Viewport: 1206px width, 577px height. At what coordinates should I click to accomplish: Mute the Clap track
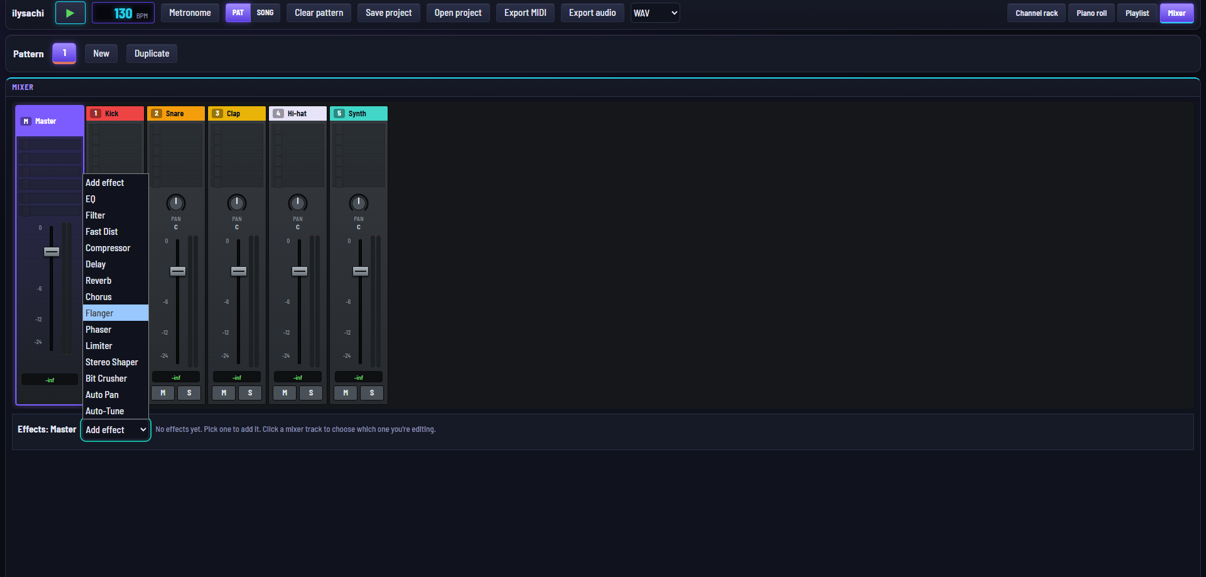click(x=224, y=393)
